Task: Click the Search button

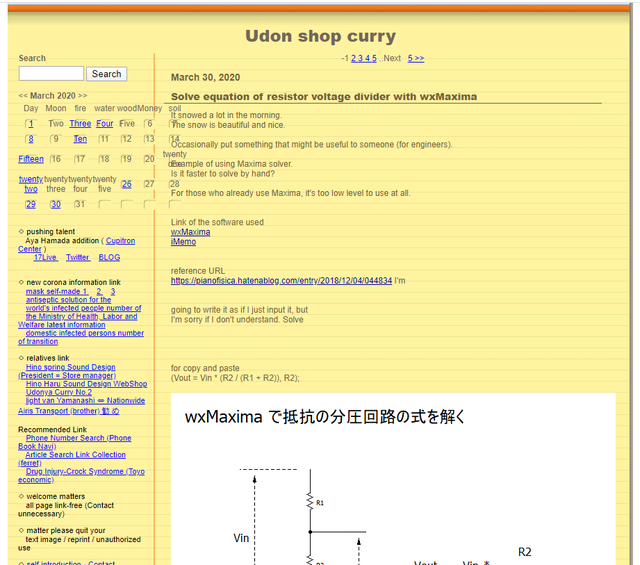Action: click(x=107, y=74)
